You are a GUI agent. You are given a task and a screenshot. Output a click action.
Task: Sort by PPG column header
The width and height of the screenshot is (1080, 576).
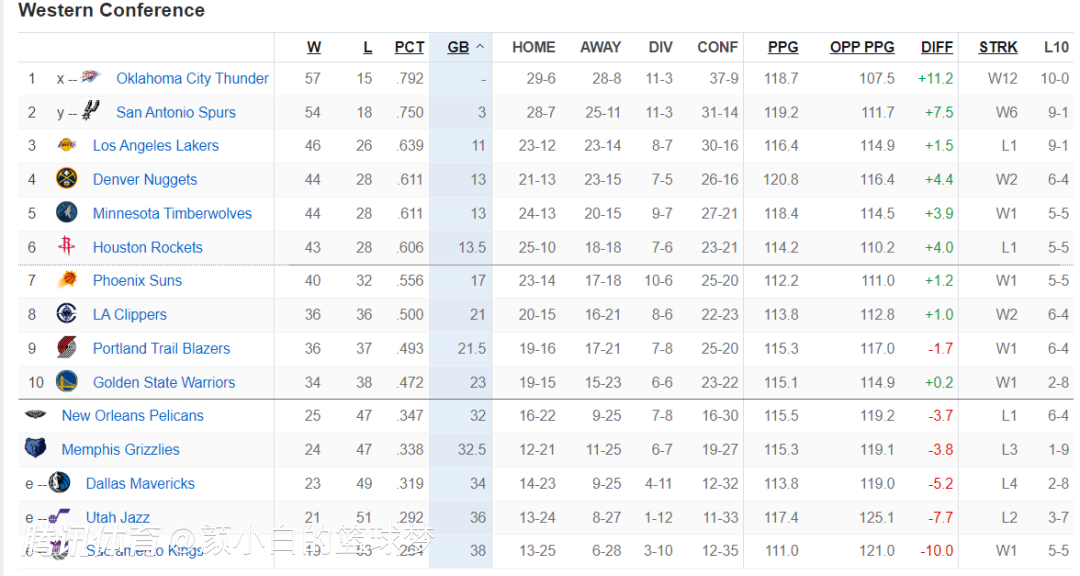click(x=783, y=47)
